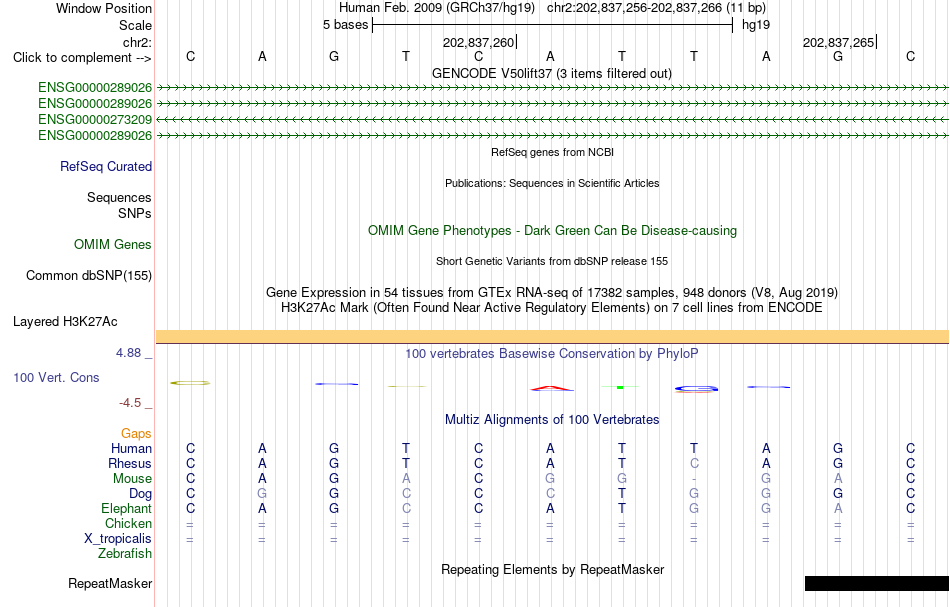The image size is (950, 607).
Task: Click the Rhesus species label
Action: [130, 464]
